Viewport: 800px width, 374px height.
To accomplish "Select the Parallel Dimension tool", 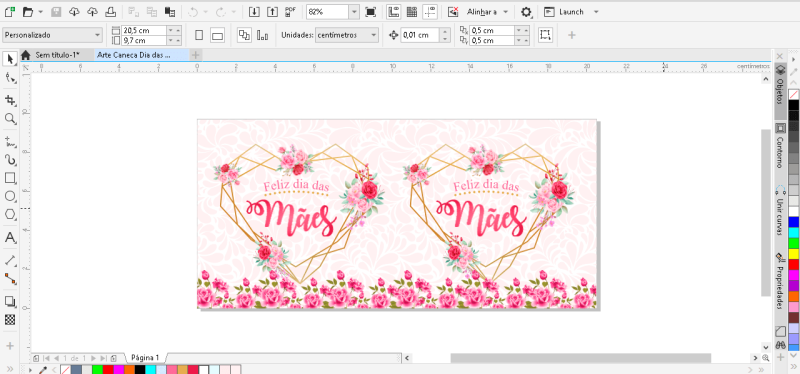I will tap(10, 261).
